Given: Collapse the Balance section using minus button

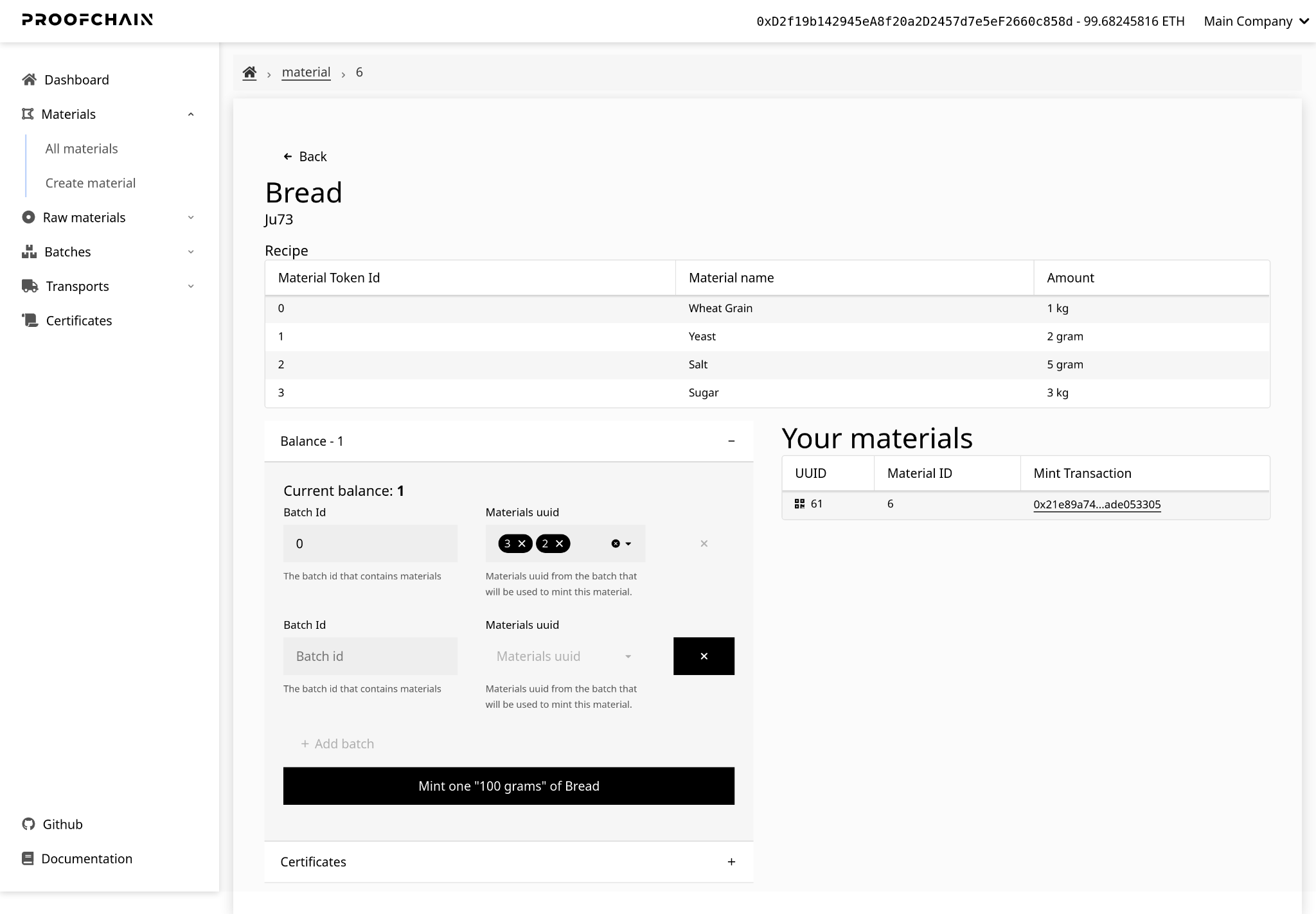Looking at the screenshot, I should coord(731,440).
